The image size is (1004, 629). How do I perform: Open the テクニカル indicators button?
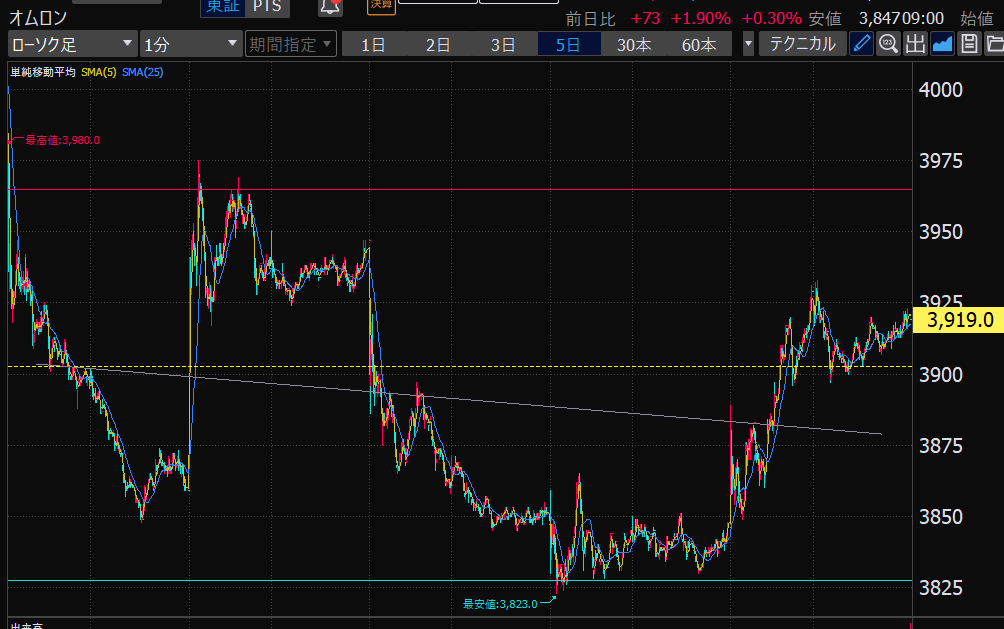tap(802, 44)
